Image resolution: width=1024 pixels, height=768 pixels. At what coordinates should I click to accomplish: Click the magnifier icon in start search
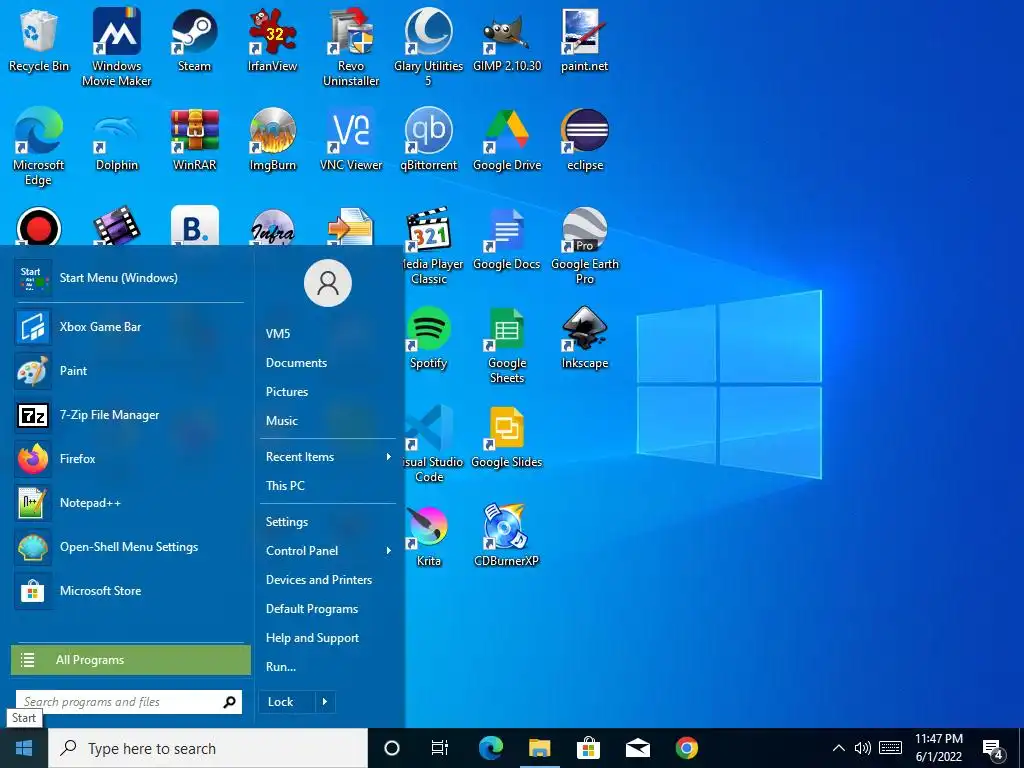229,702
